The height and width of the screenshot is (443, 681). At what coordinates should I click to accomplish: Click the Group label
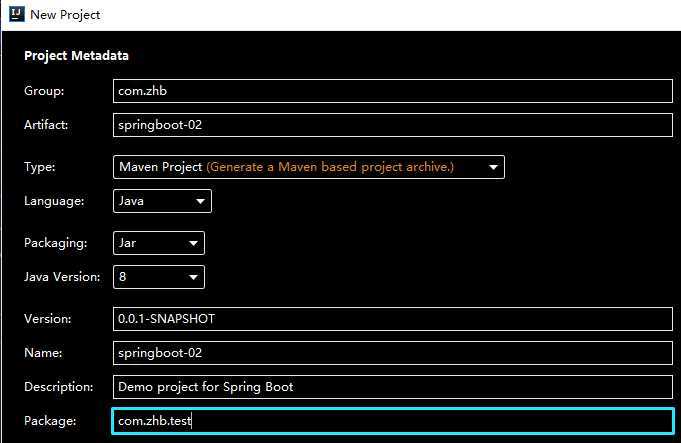(x=44, y=91)
